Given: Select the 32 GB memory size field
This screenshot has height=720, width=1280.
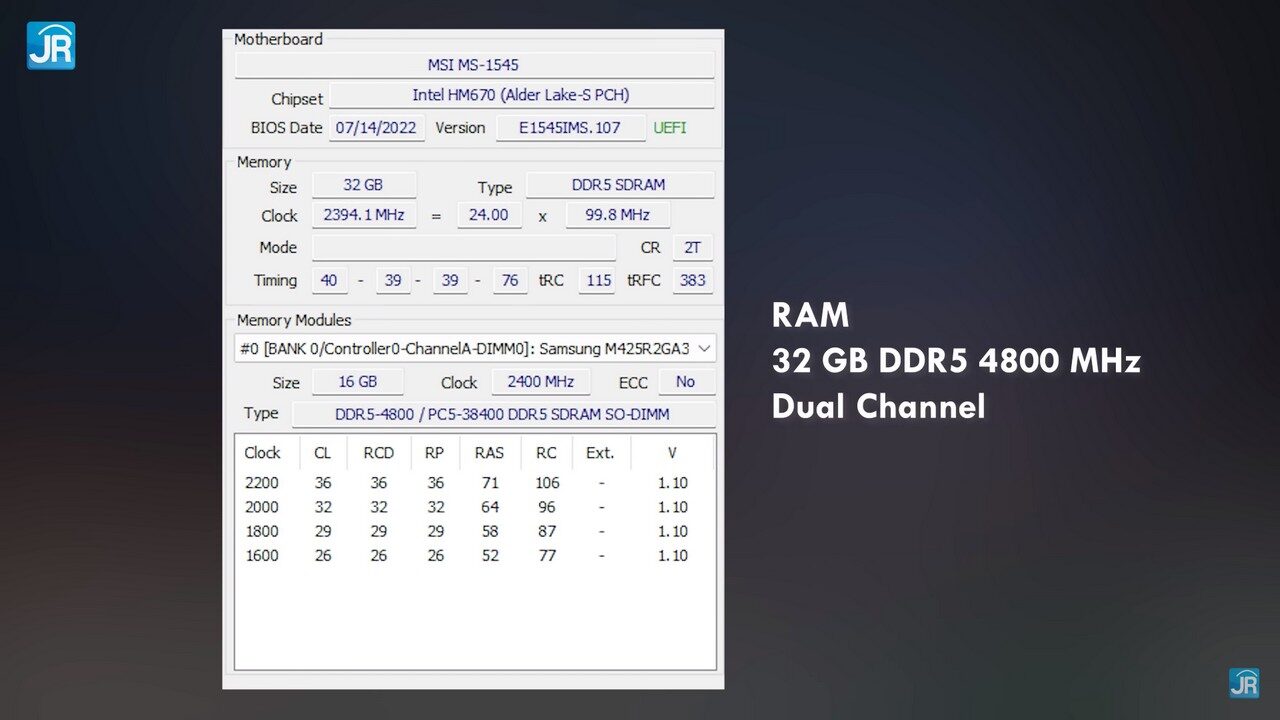Looking at the screenshot, I should click(x=364, y=184).
